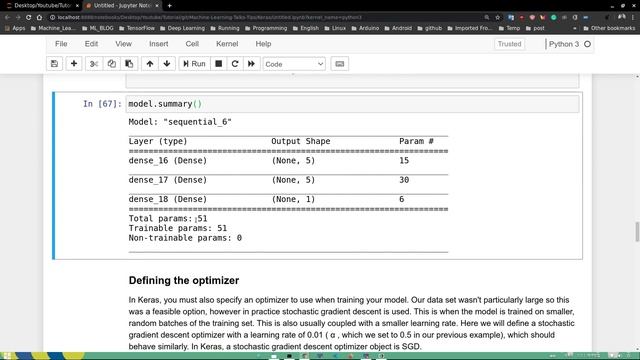Open the Insert menu
The width and height of the screenshot is (640, 360).
click(159, 44)
